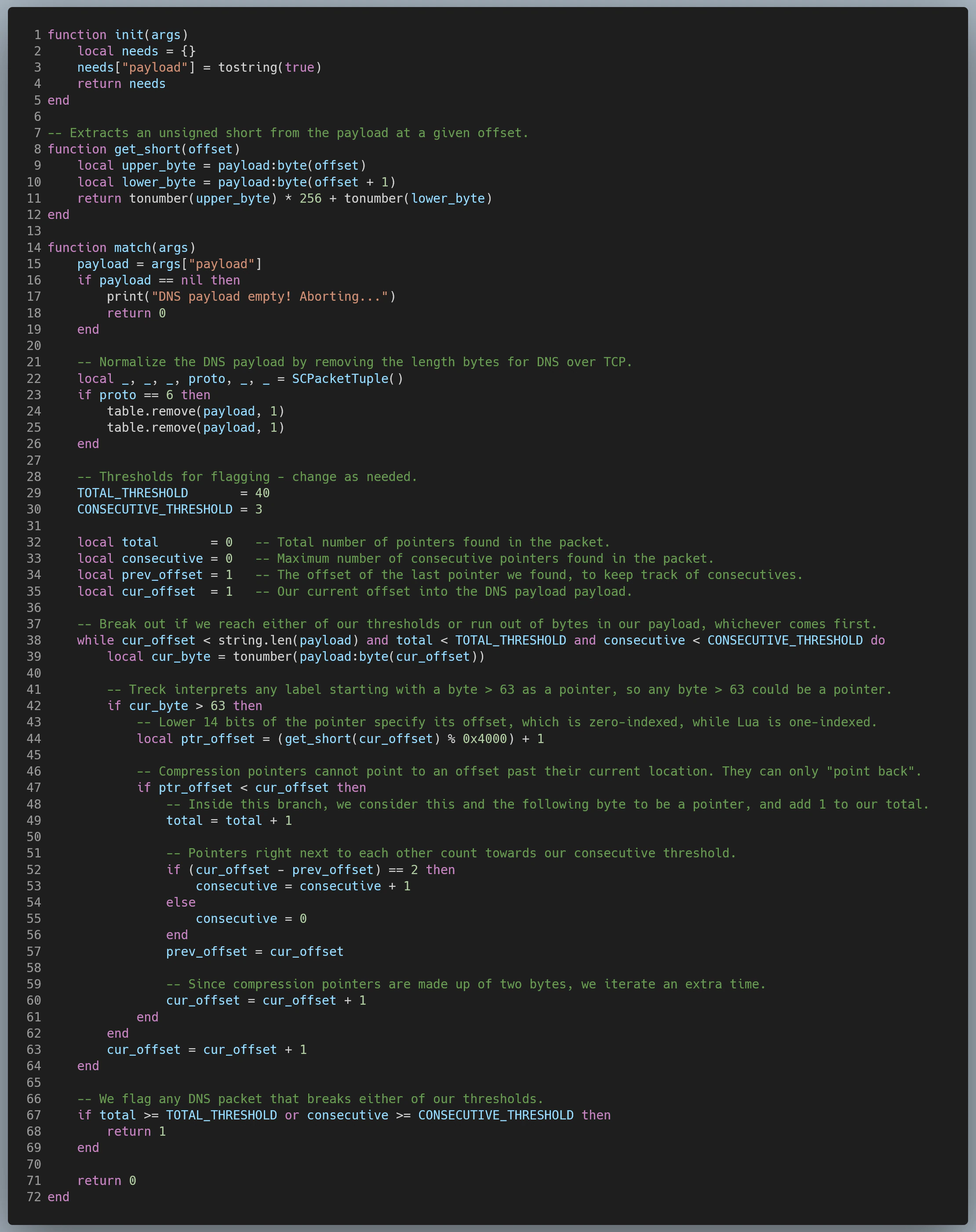This screenshot has width=976, height=1232.
Task: Click the 'while cur_offset < string.len(payload)' line
Action: coord(481,641)
